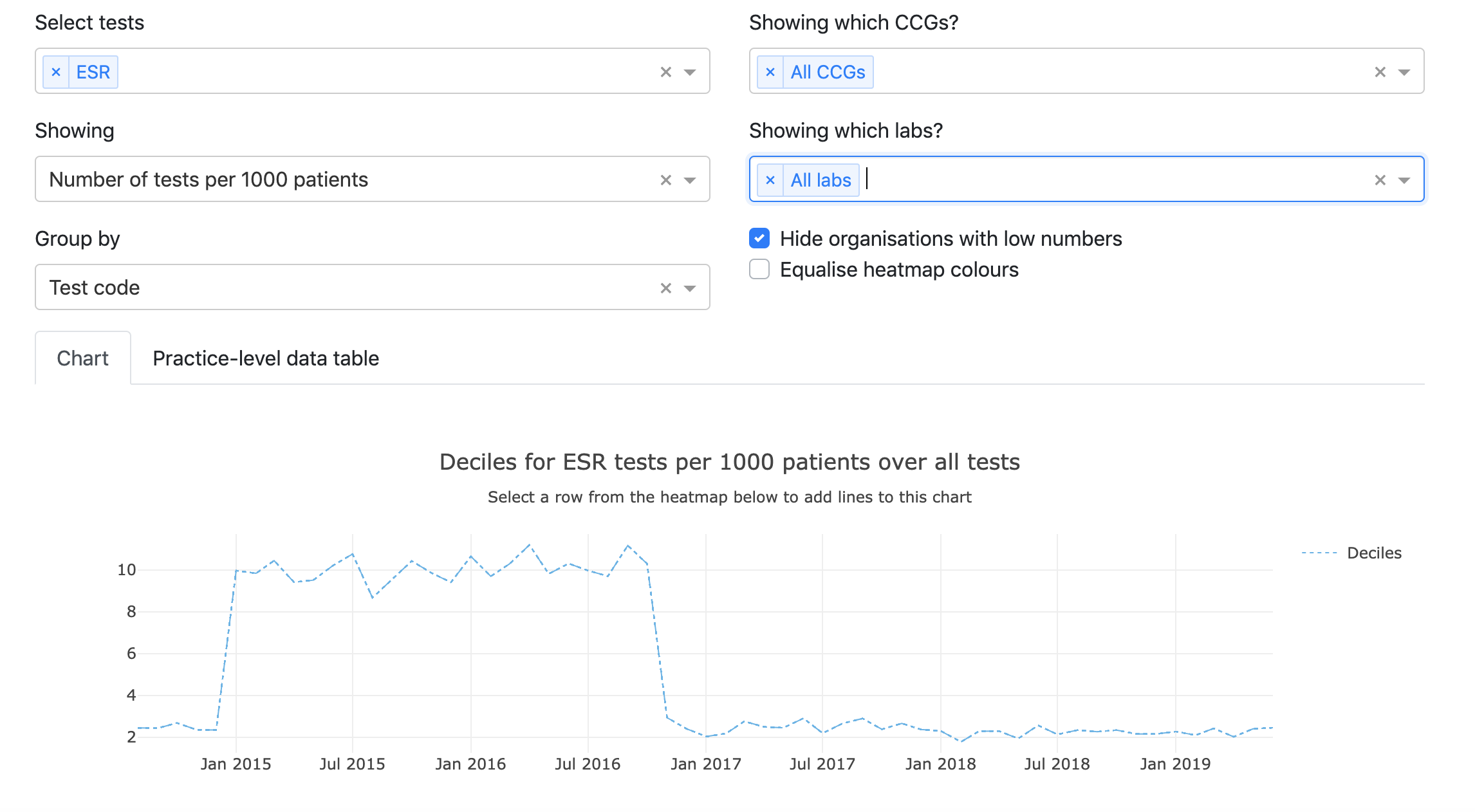Click the Jan 2017 axis label
Screen dimensions: 1475x812
(705, 764)
